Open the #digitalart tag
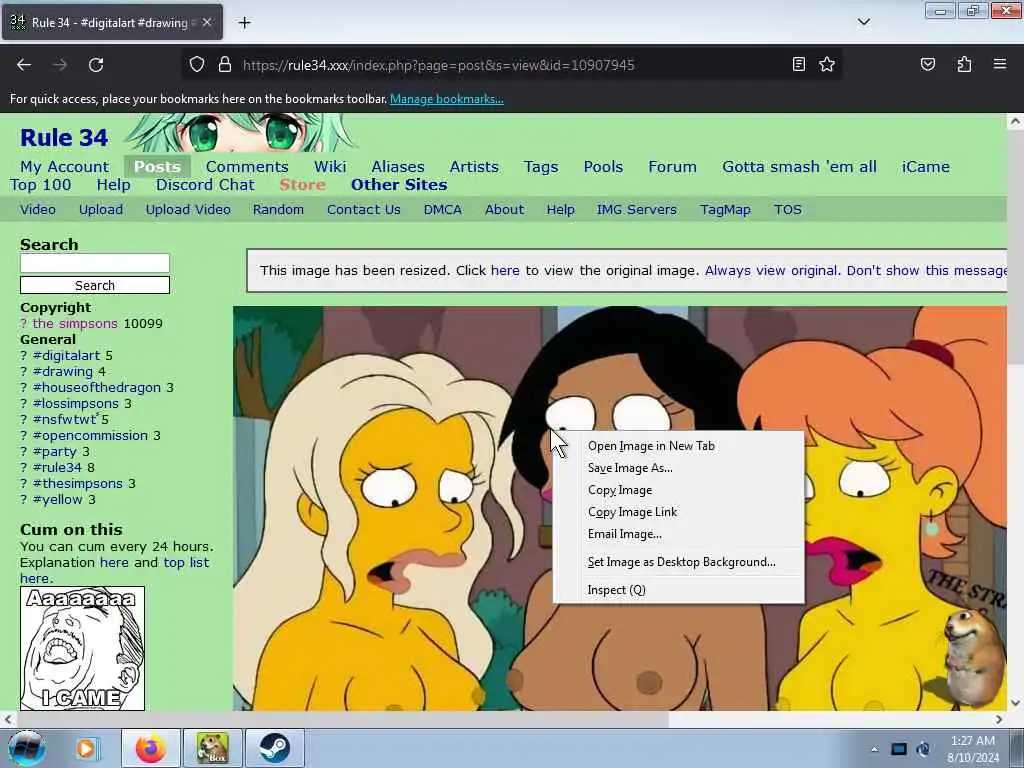 (67, 355)
